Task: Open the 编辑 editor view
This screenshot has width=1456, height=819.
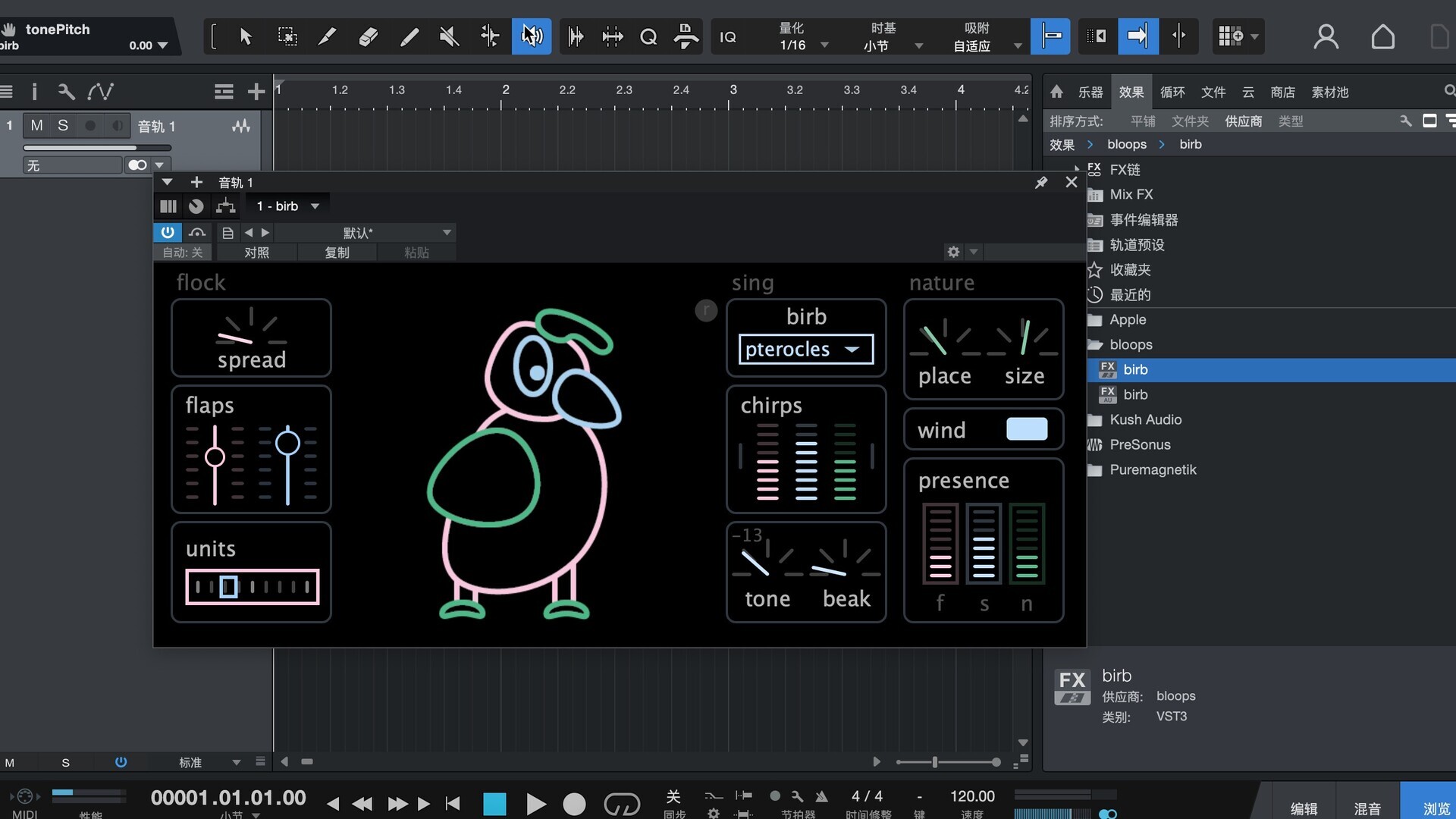Action: [x=1304, y=808]
